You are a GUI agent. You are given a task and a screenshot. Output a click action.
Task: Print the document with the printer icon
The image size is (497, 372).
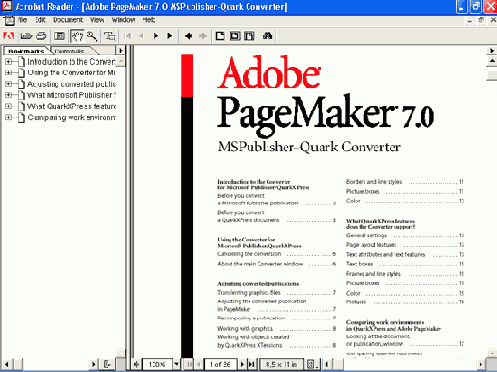(x=41, y=36)
